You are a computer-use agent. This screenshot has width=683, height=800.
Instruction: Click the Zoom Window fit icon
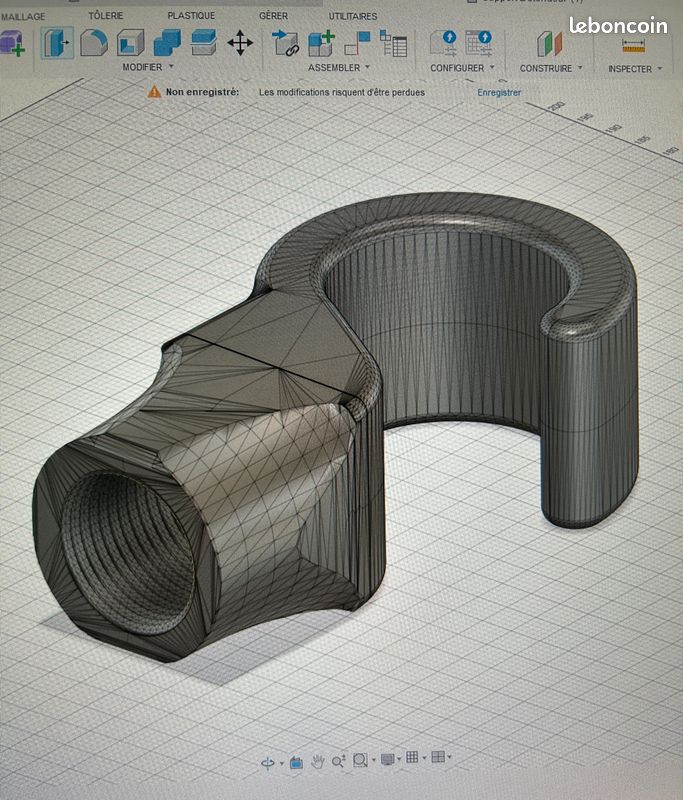tap(360, 760)
